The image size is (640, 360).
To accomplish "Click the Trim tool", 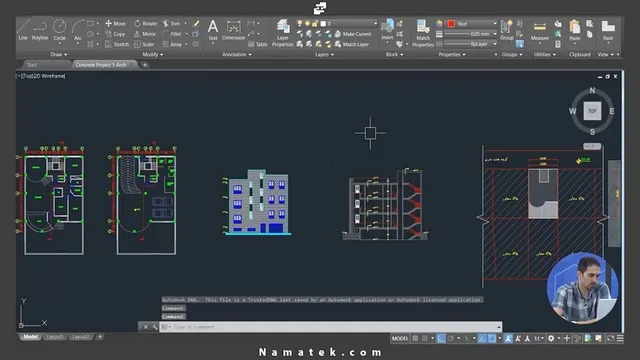I will [171, 23].
